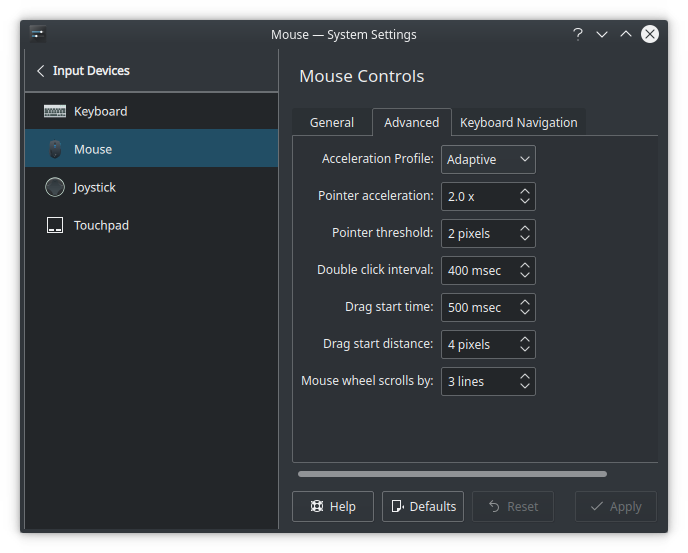Screen dimensions: 688x553
Task: Click the Keyboard icon in sidebar
Action: click(55, 111)
